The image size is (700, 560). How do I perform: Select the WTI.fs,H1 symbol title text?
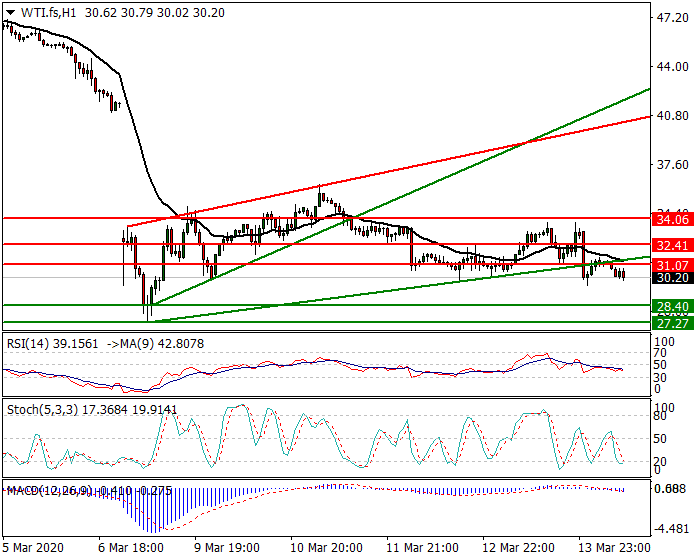[x=49, y=13]
